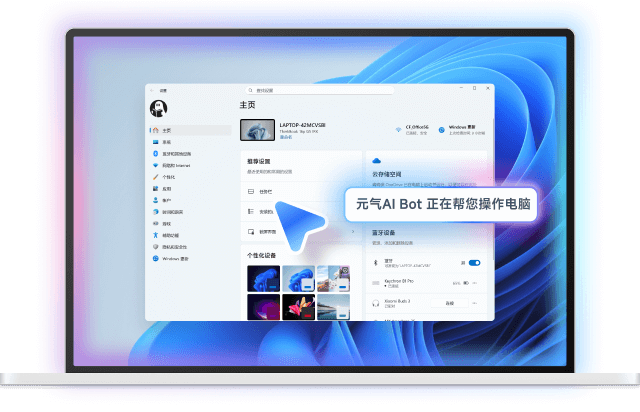Open Windows 更新 in the sidebar
Image resolution: width=640 pixels, height=412 pixels.
(x=175, y=258)
